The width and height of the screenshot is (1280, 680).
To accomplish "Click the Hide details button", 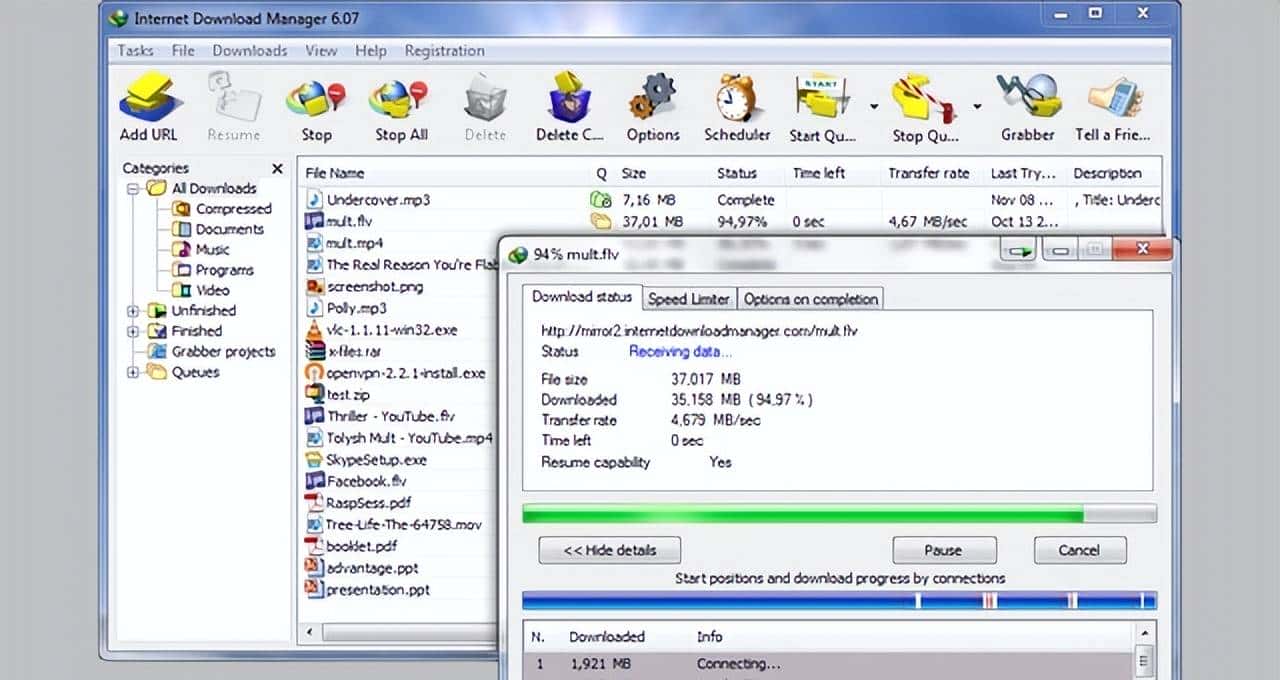I will coord(609,549).
